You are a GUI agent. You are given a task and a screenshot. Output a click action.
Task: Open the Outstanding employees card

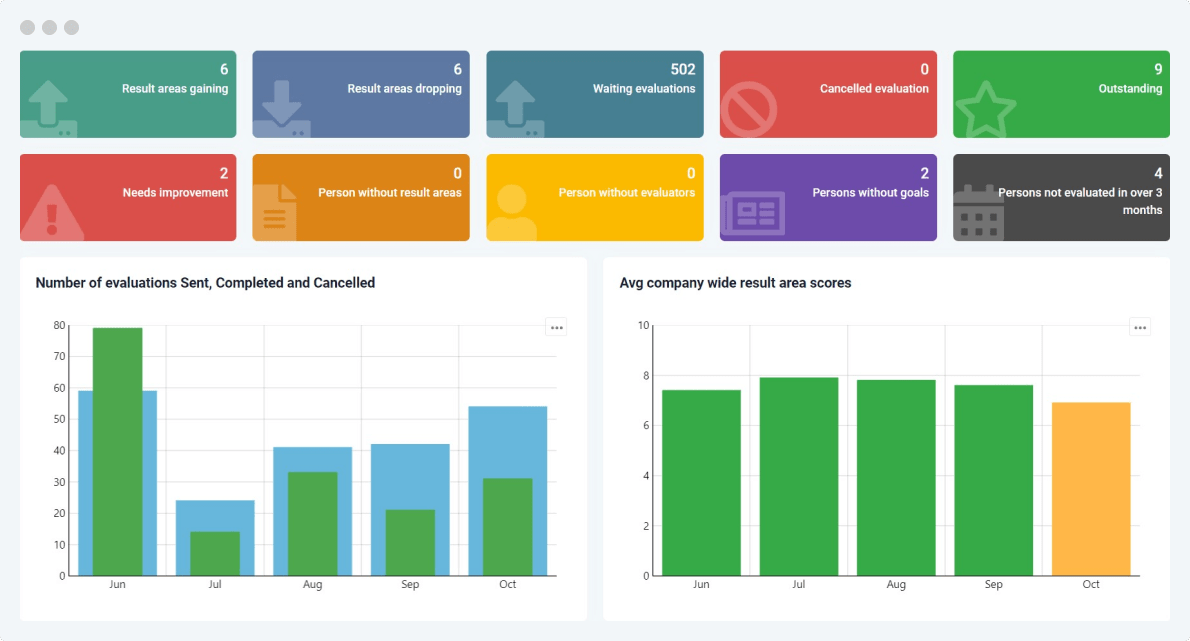[1060, 94]
